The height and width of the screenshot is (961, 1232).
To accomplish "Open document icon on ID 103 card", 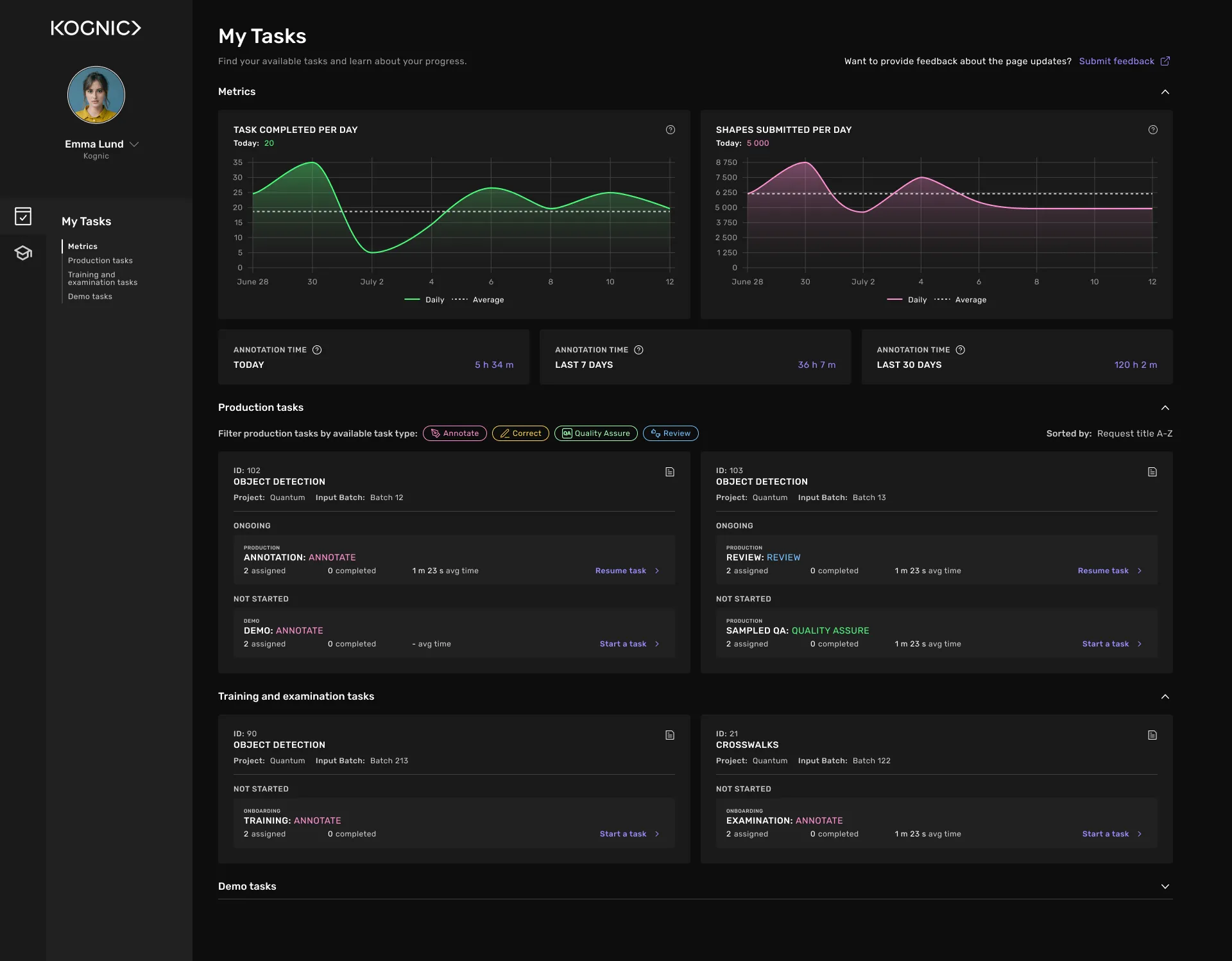I will coord(1152,472).
